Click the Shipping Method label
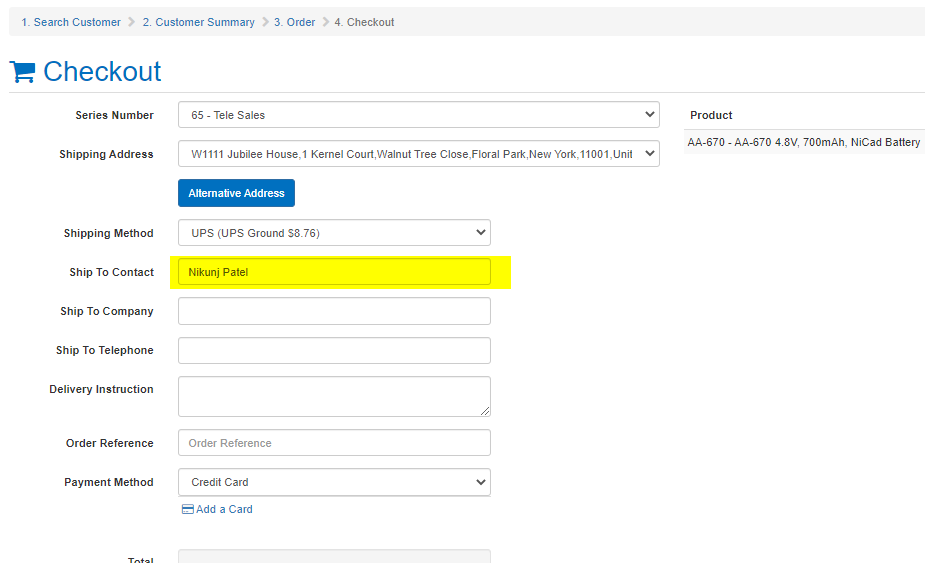Viewport: 925px width, 563px height. [109, 233]
